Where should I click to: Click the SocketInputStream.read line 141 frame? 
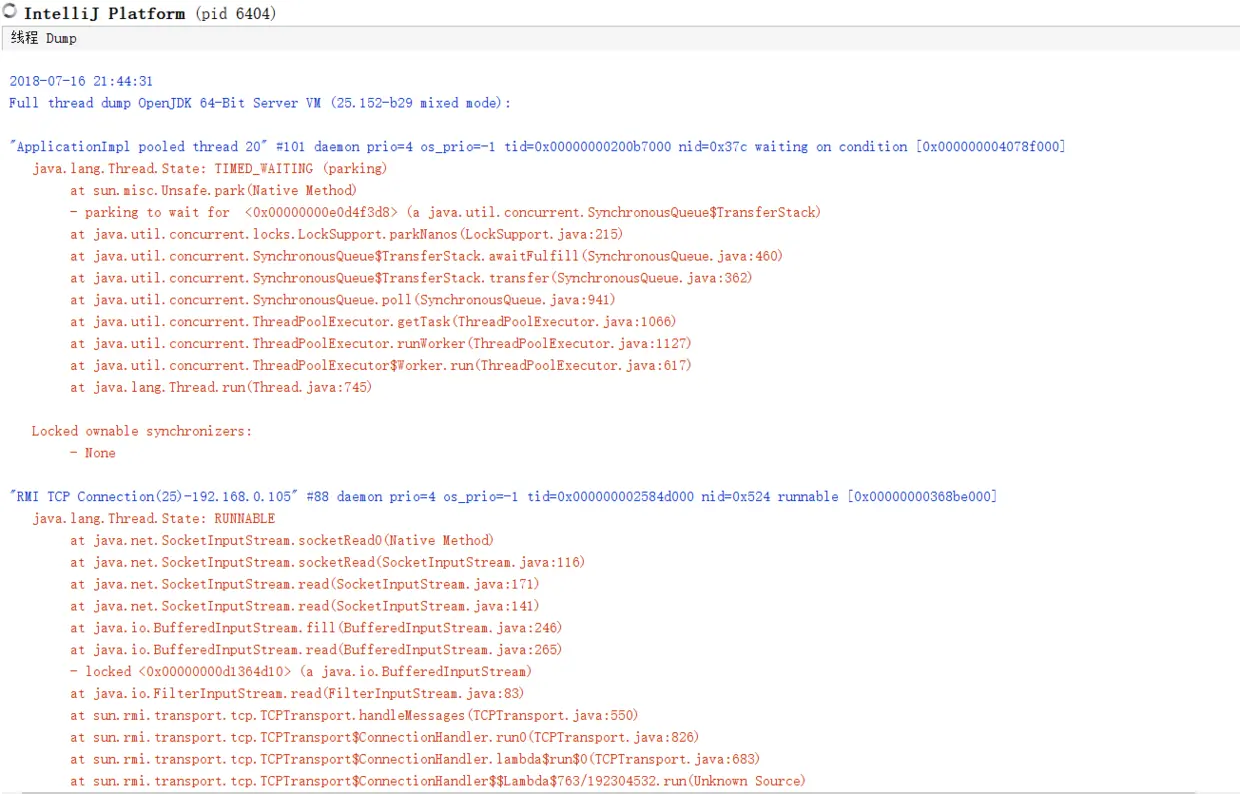click(305, 607)
